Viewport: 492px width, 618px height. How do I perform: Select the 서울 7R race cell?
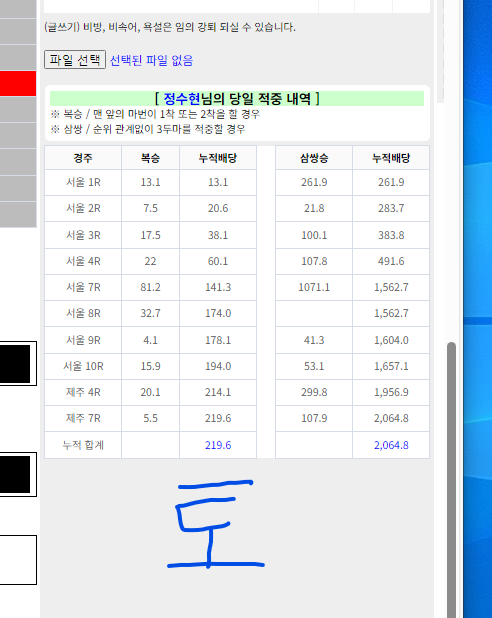[x=83, y=287]
